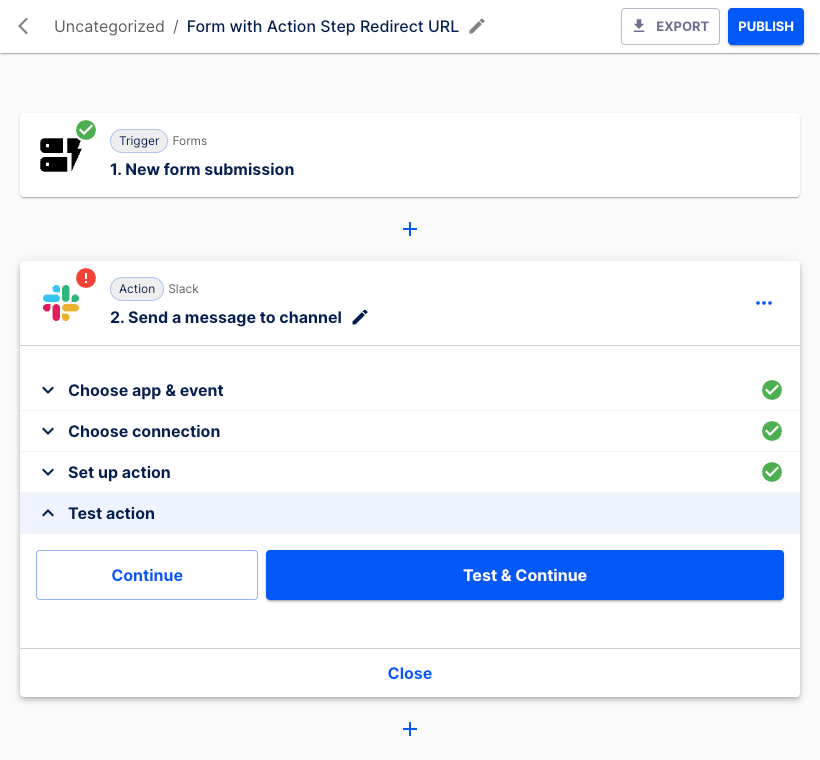Open the Uncategorized breadcrumb link
Image resolution: width=820 pixels, height=760 pixels.
pos(110,26)
